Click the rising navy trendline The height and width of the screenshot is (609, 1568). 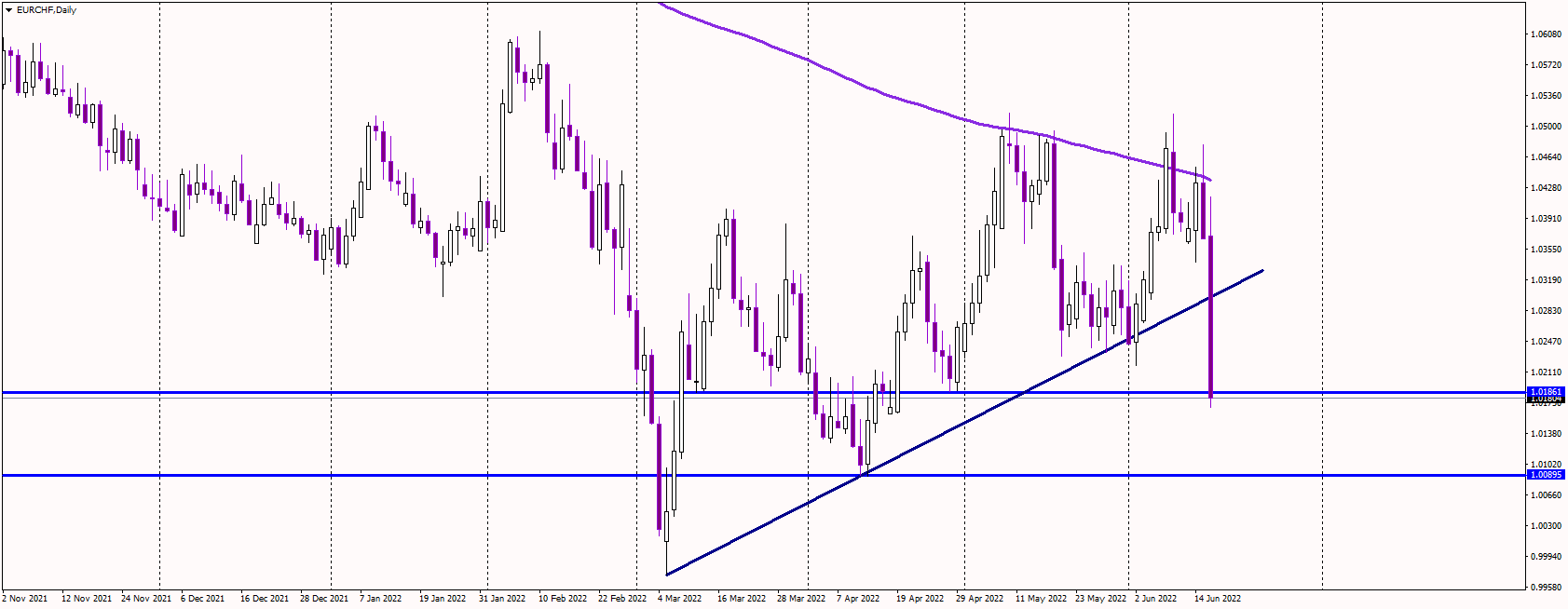pyautogui.click(x=964, y=423)
